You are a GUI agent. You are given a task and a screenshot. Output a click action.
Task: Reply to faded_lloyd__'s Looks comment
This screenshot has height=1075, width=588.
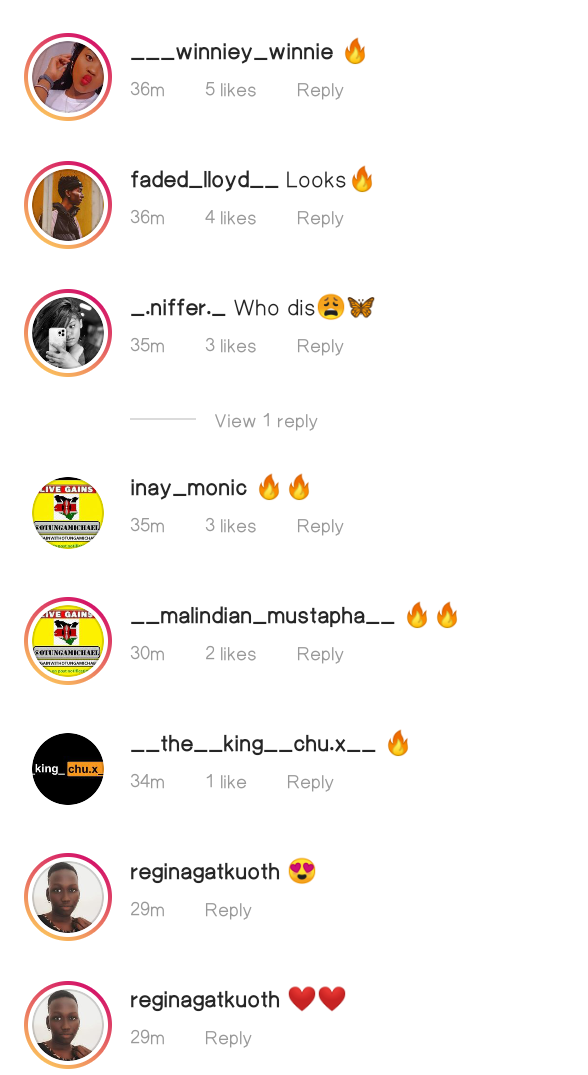coord(320,218)
